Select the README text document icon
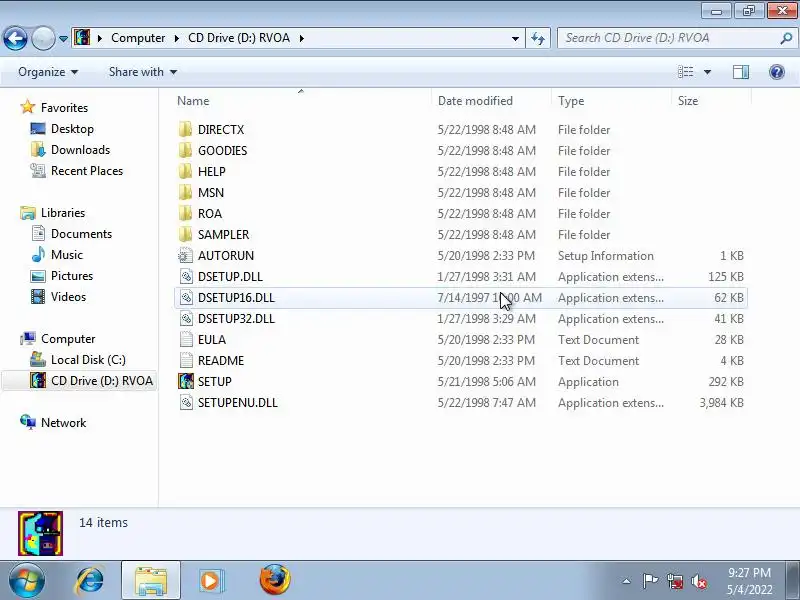This screenshot has height=600, width=800. click(x=186, y=360)
